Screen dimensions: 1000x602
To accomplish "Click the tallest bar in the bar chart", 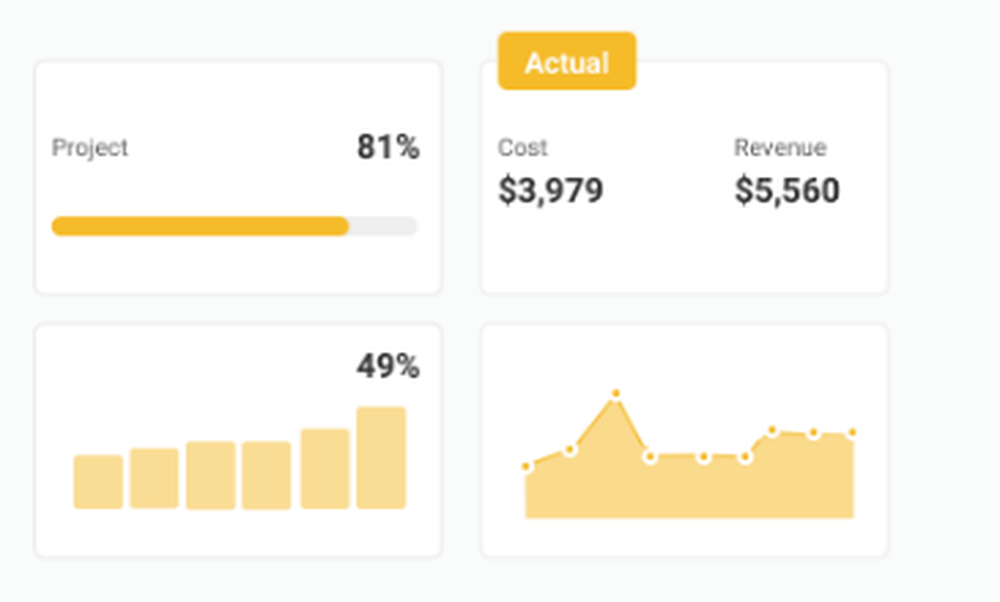I will click(x=381, y=458).
